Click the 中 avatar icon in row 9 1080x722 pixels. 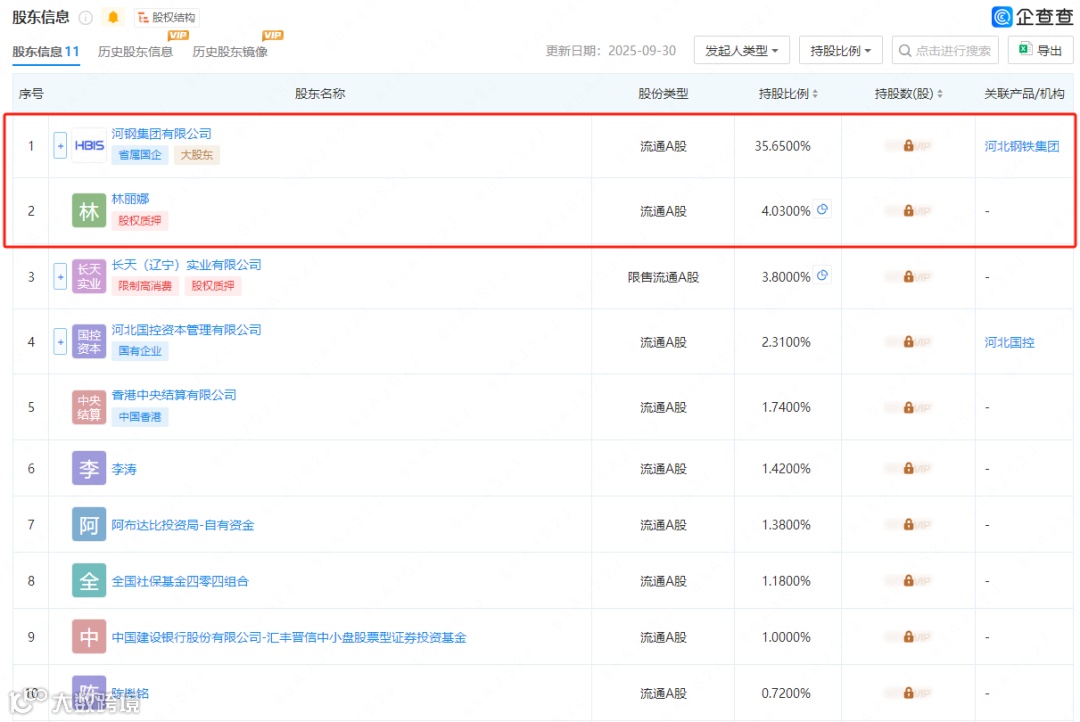point(89,637)
